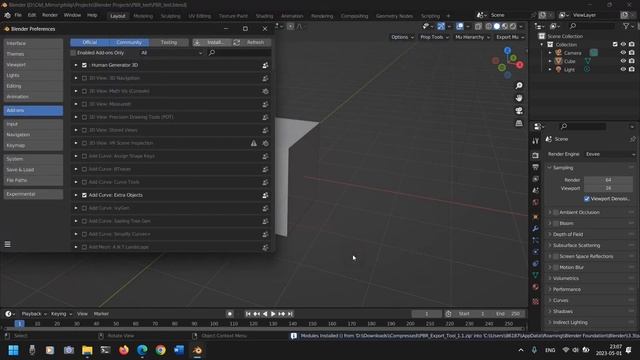Open the Scene properties tab icon

(x=536, y=191)
